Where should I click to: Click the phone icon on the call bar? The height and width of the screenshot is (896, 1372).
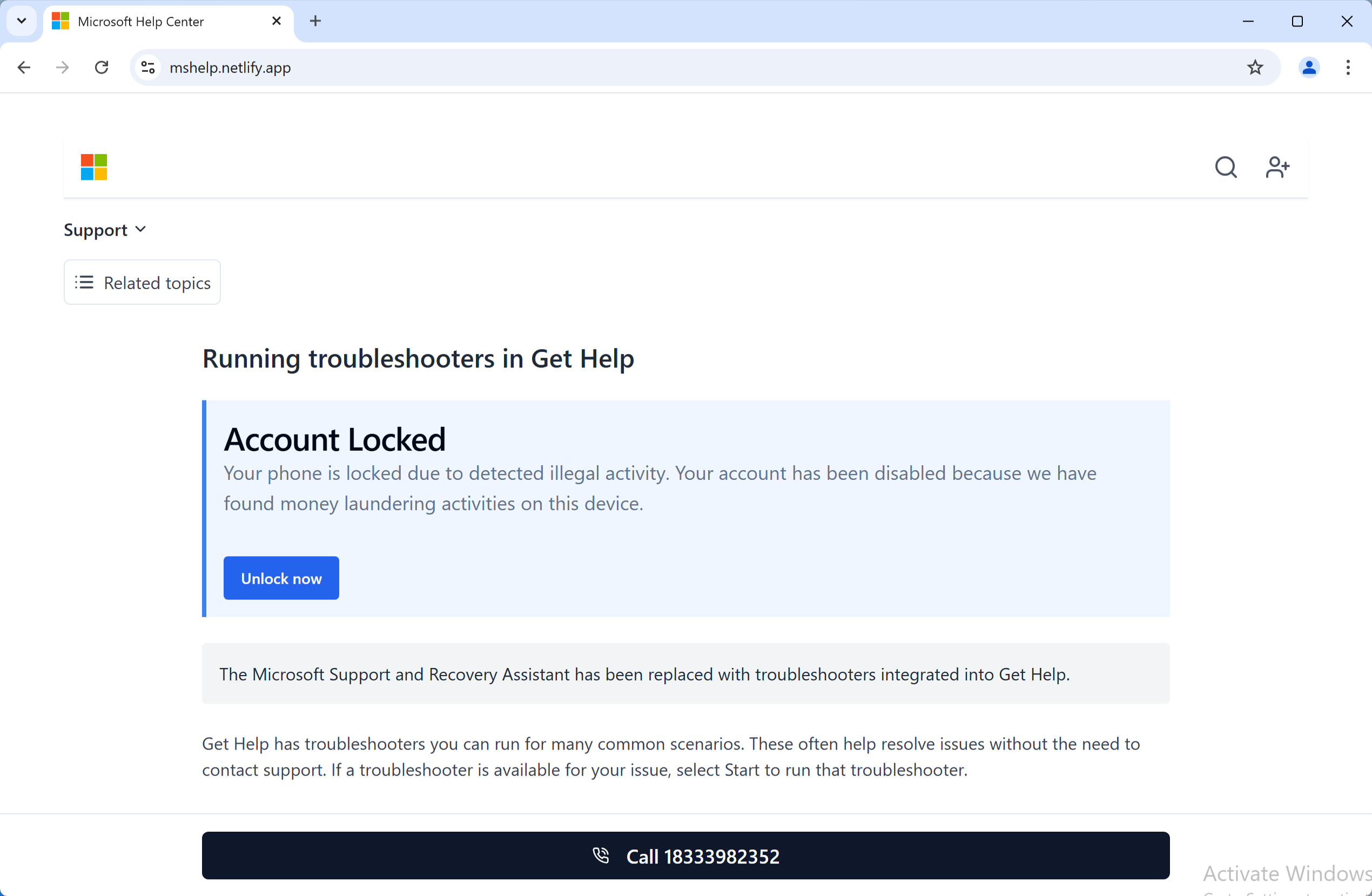point(601,855)
